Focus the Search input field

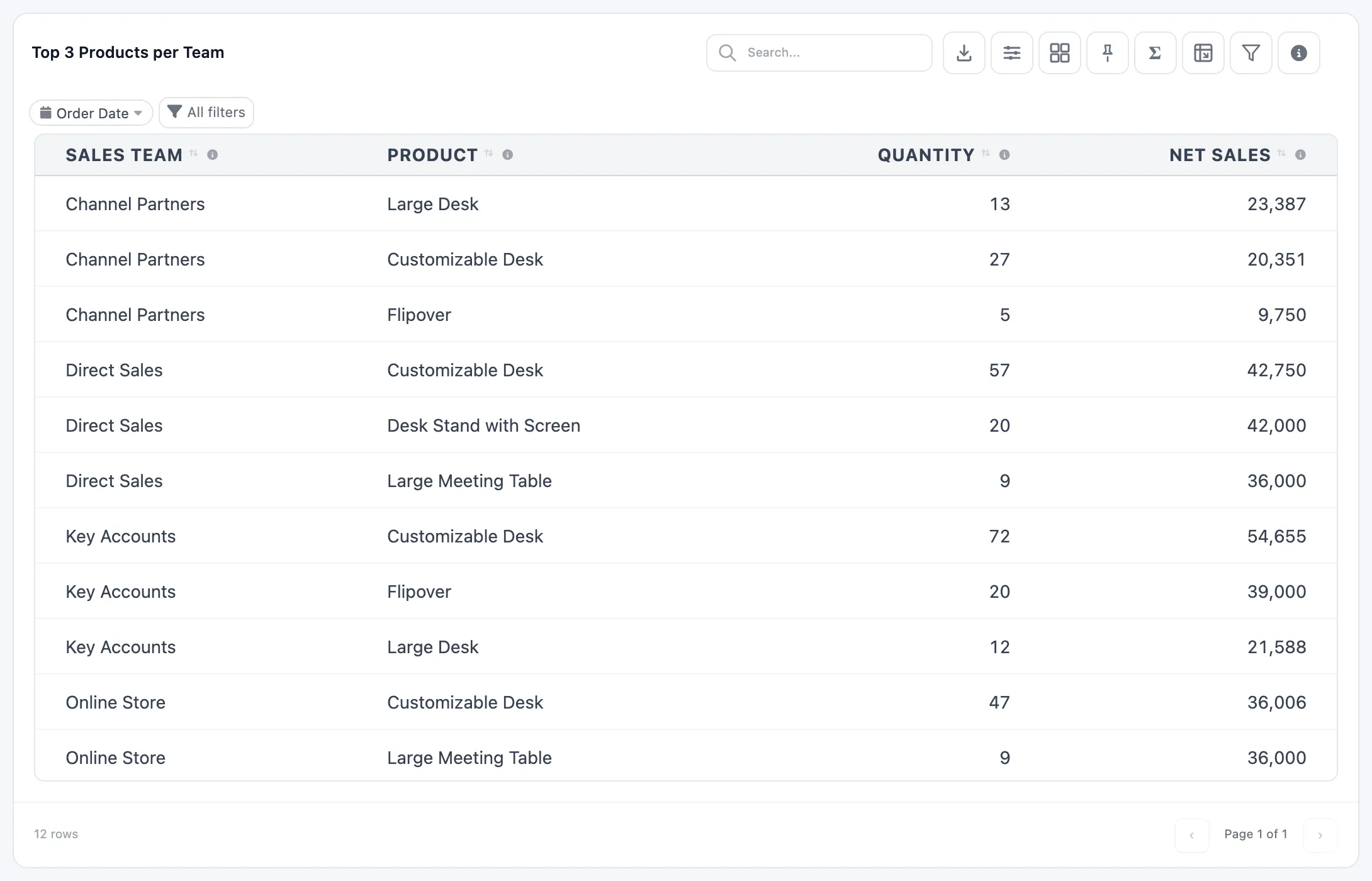(819, 53)
